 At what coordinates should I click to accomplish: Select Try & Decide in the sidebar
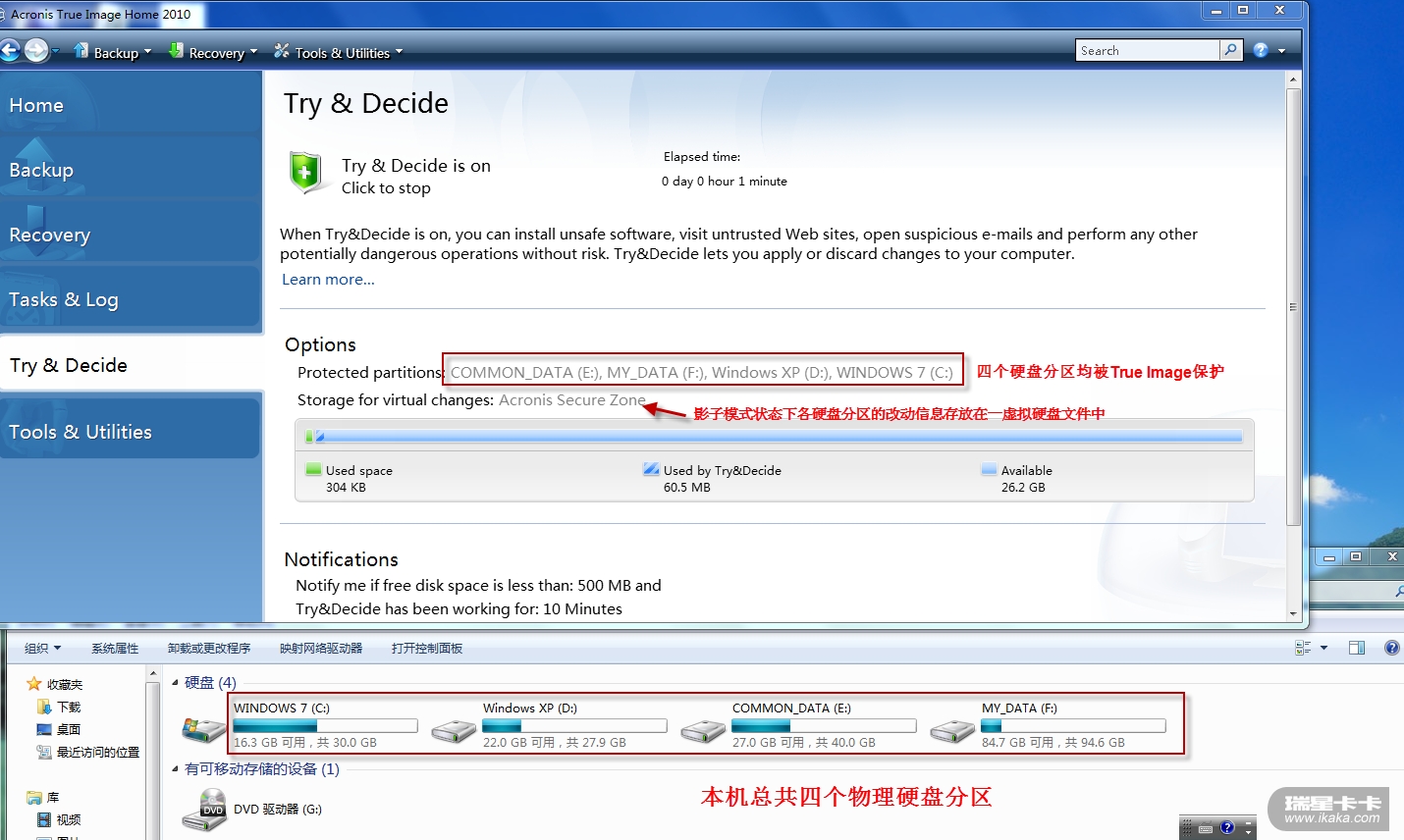[x=132, y=364]
